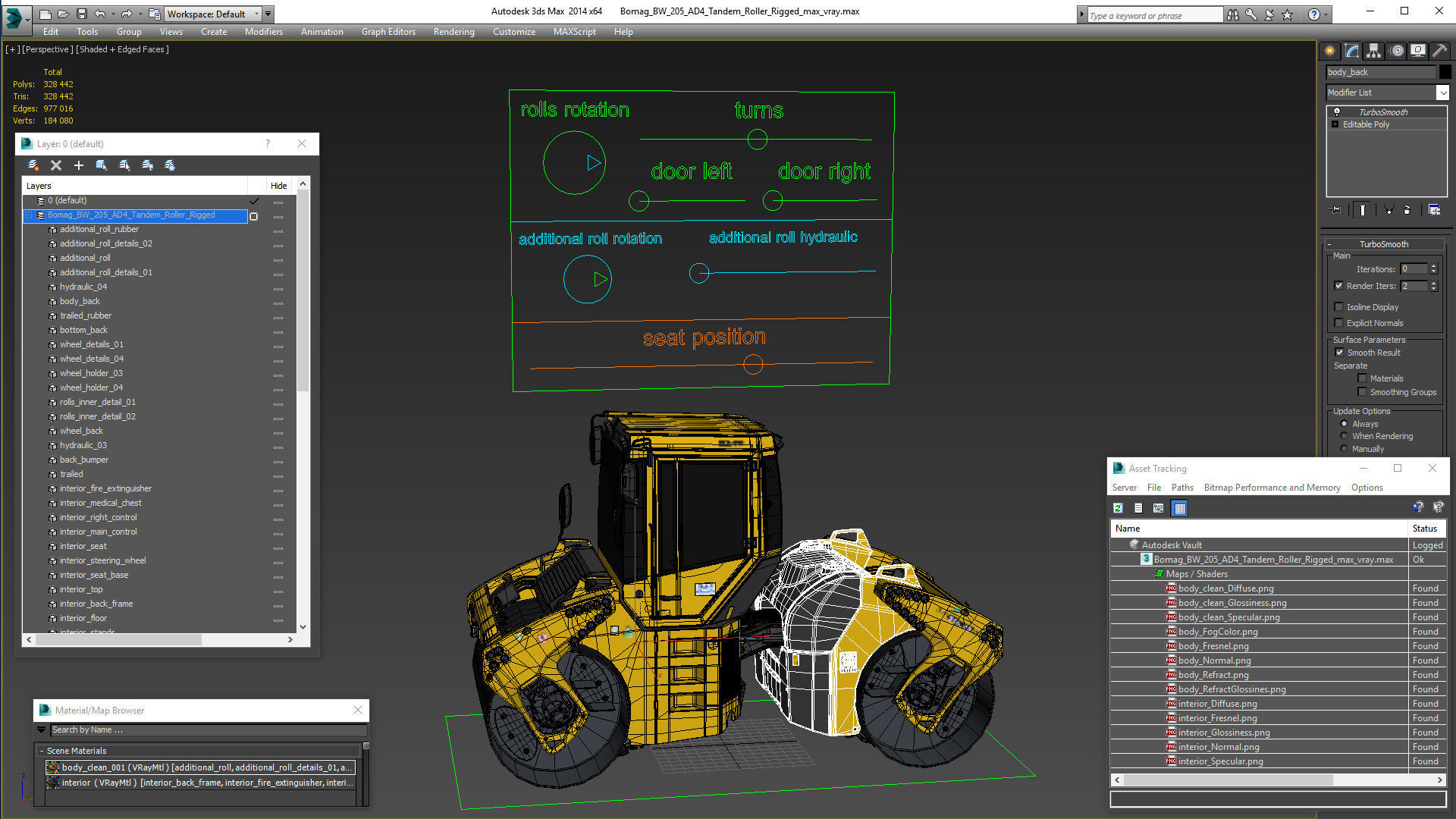
Task: Open Paths menu in Asset Tracking
Action: pyautogui.click(x=1182, y=488)
